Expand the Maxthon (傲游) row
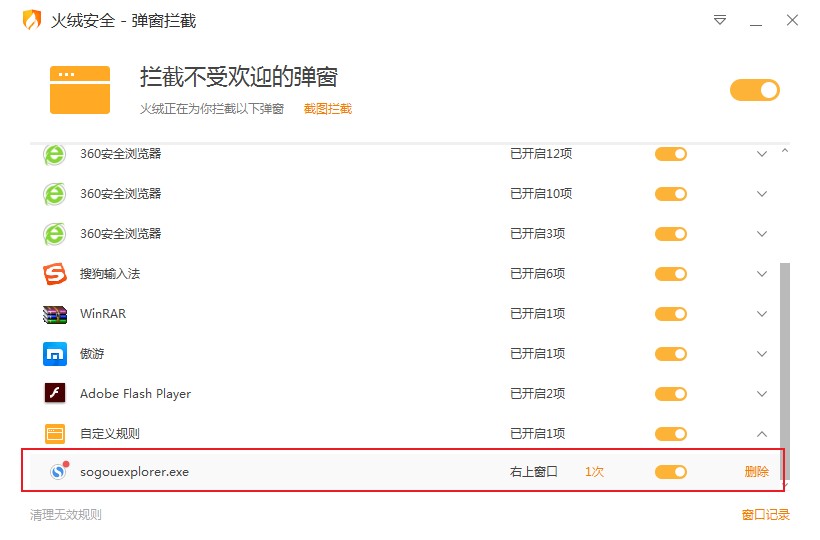This screenshot has height=540, width=820. point(762,354)
